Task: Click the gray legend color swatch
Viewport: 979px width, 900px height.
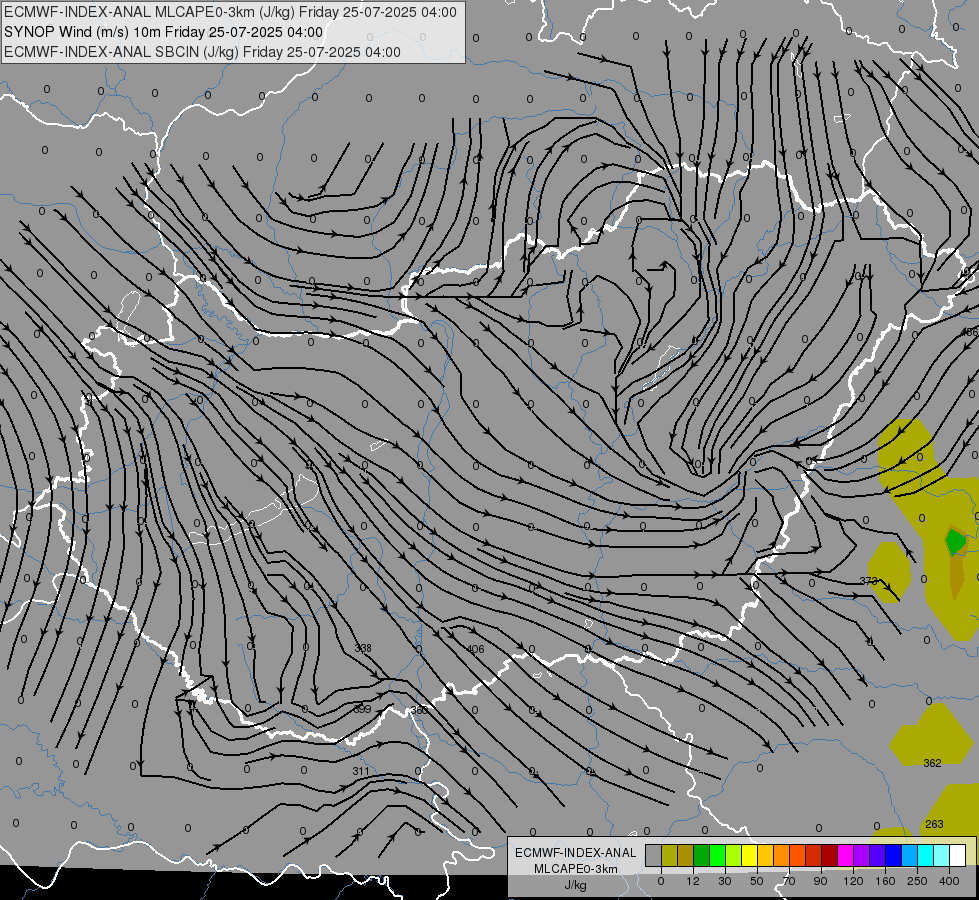Action: point(654,856)
